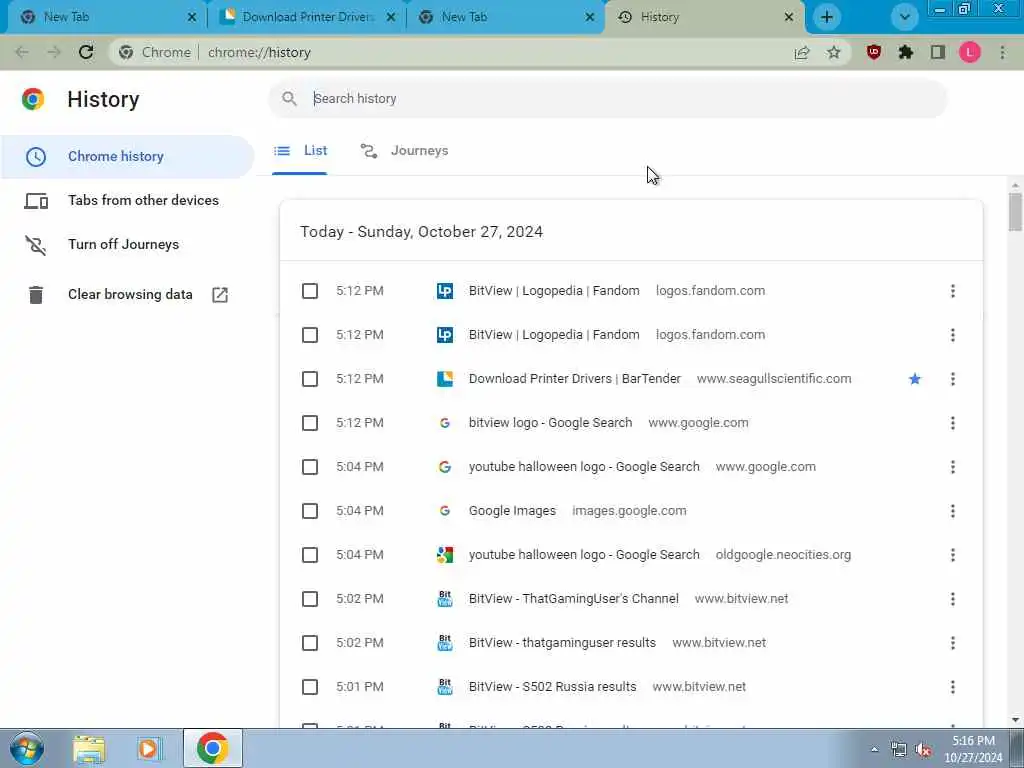Select the Download Printer Drivers history checkbox
The width and height of the screenshot is (1024, 768).
[x=310, y=379]
